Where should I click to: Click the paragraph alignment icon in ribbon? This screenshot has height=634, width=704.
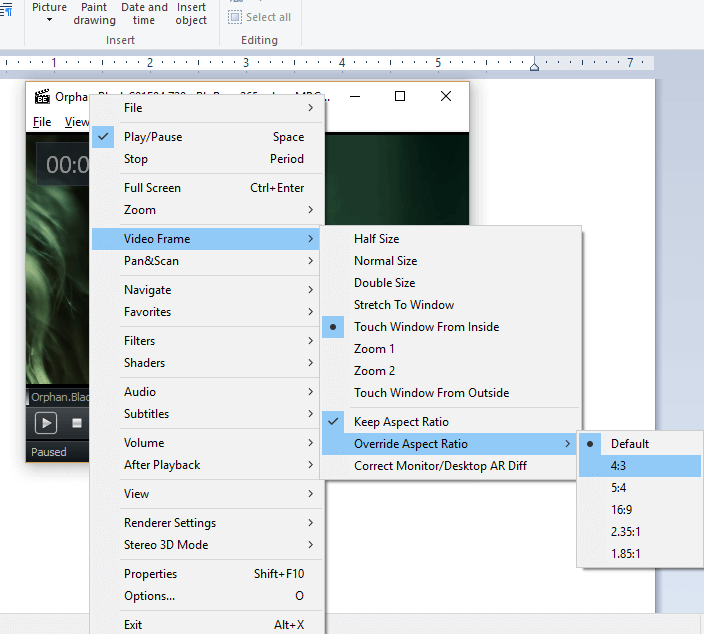coord(6,9)
